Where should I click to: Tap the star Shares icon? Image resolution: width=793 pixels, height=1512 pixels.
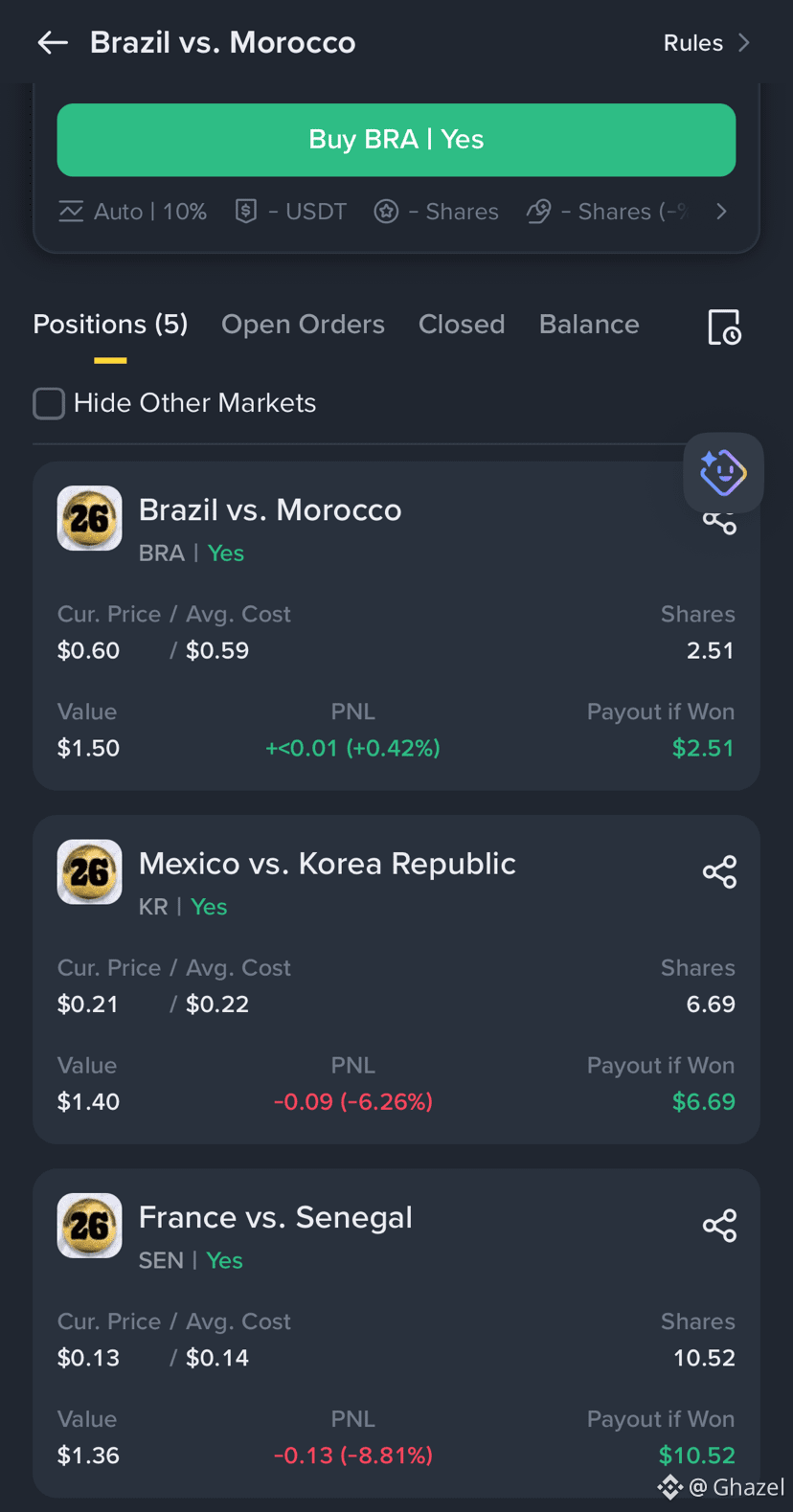pyautogui.click(x=386, y=212)
